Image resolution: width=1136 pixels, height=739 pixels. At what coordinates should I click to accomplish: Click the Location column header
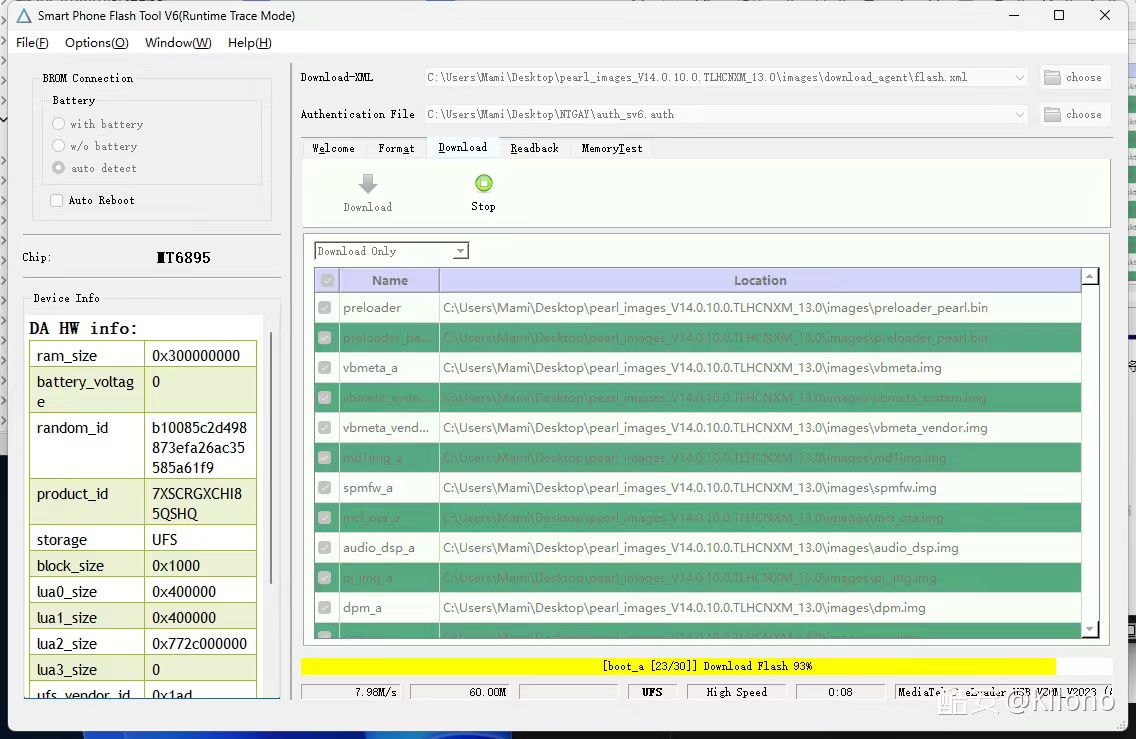click(x=760, y=281)
